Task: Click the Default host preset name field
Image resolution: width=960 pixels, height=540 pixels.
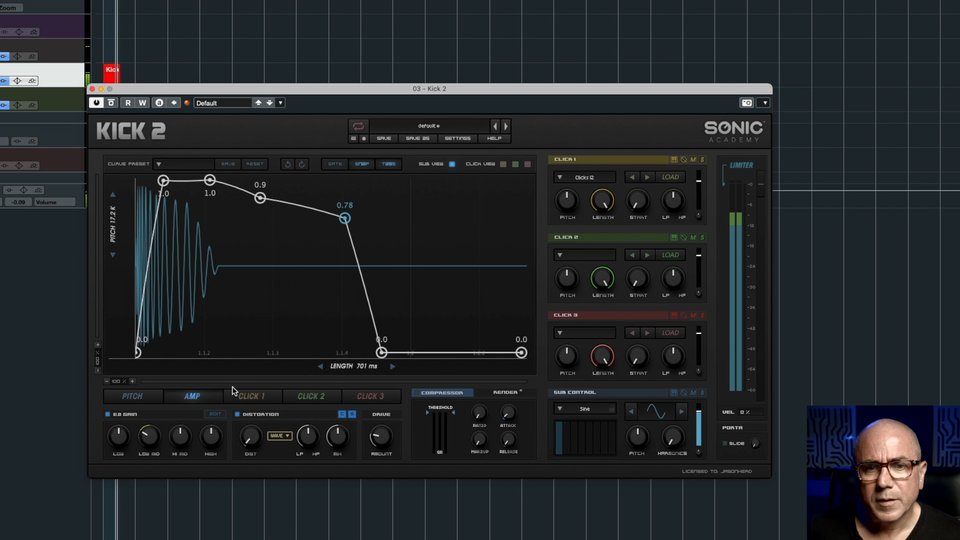Action: 223,103
